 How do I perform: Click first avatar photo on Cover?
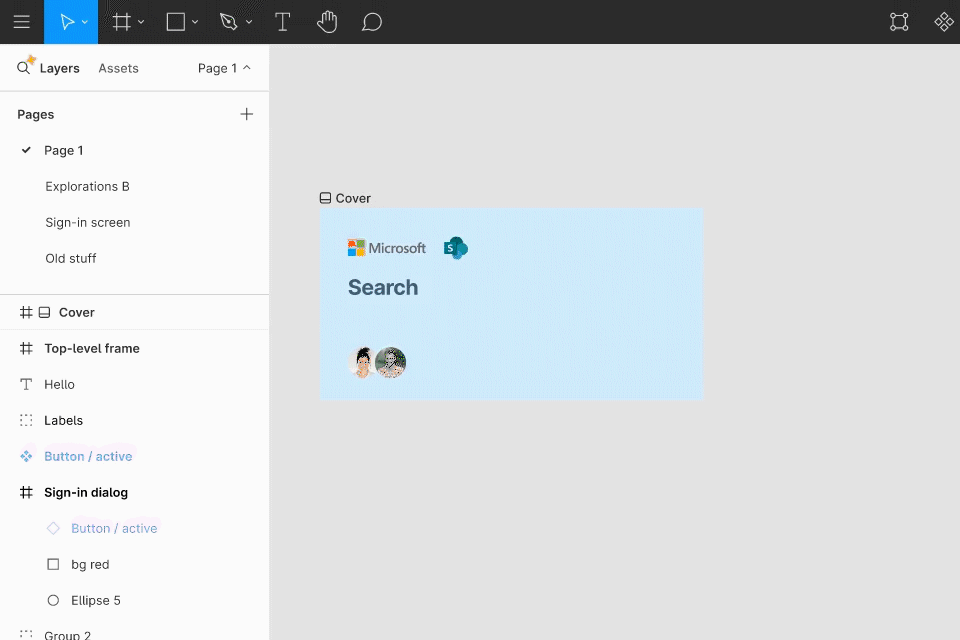click(x=362, y=363)
